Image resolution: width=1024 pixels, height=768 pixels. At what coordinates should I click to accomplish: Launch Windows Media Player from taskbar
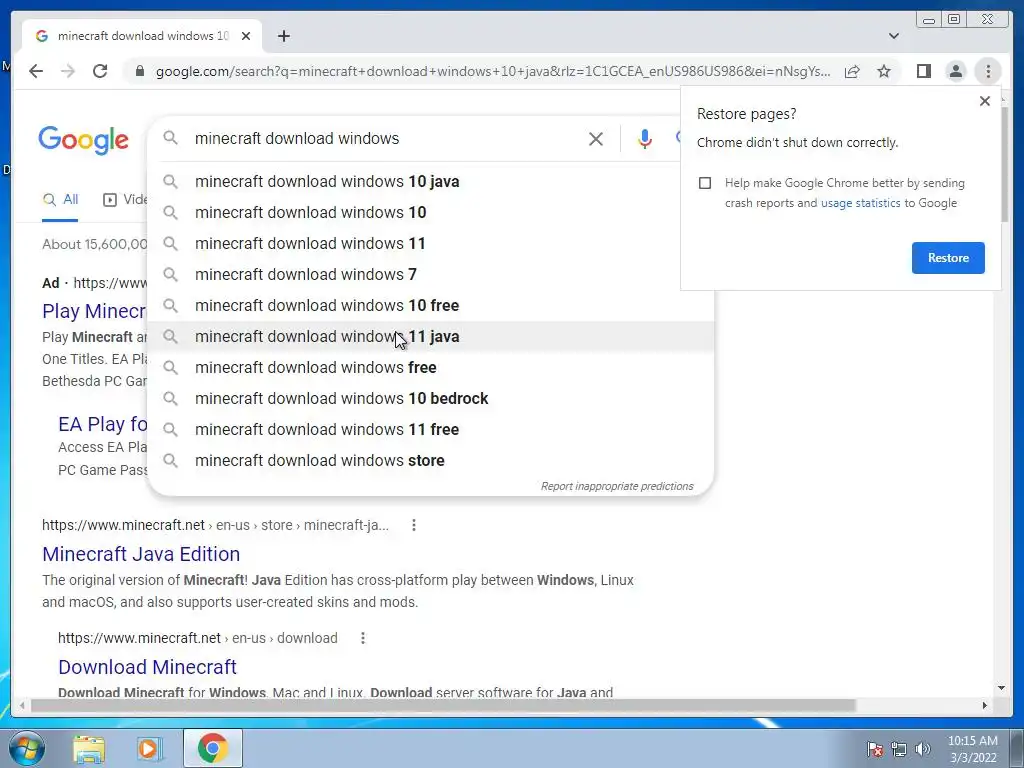(x=148, y=749)
